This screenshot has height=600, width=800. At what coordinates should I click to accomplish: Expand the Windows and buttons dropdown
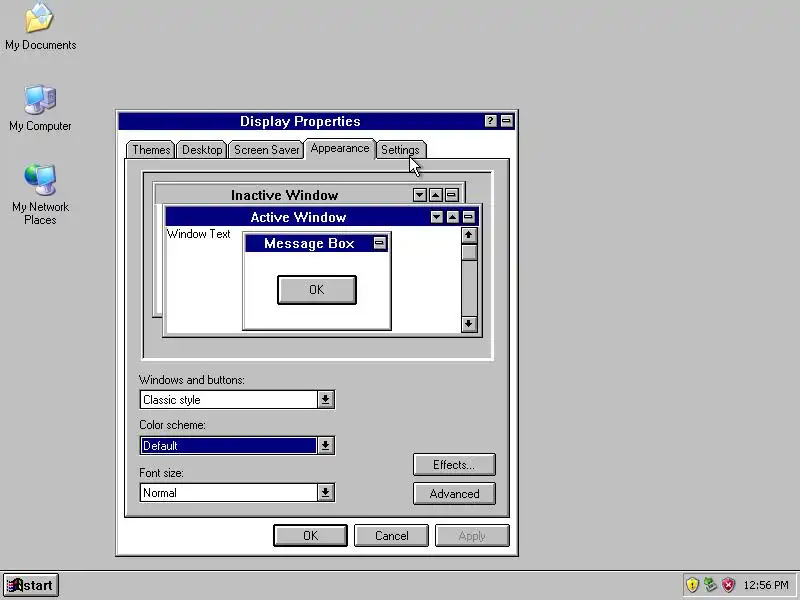[326, 399]
